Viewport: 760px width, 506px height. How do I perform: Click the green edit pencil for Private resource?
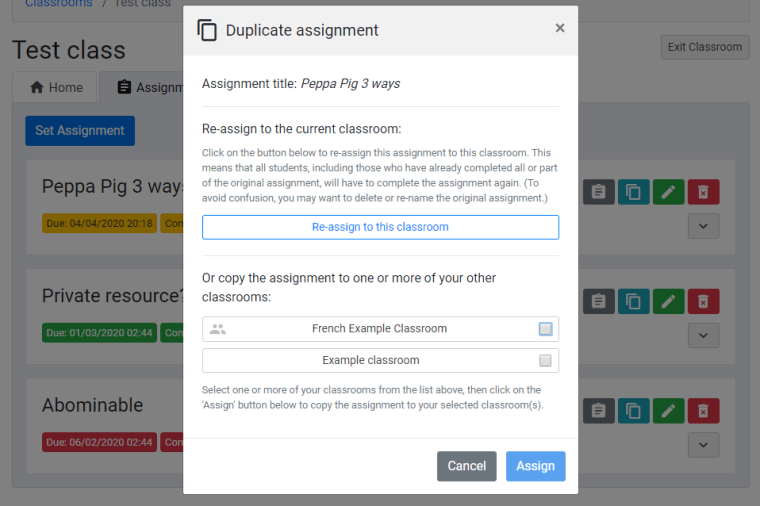668,300
